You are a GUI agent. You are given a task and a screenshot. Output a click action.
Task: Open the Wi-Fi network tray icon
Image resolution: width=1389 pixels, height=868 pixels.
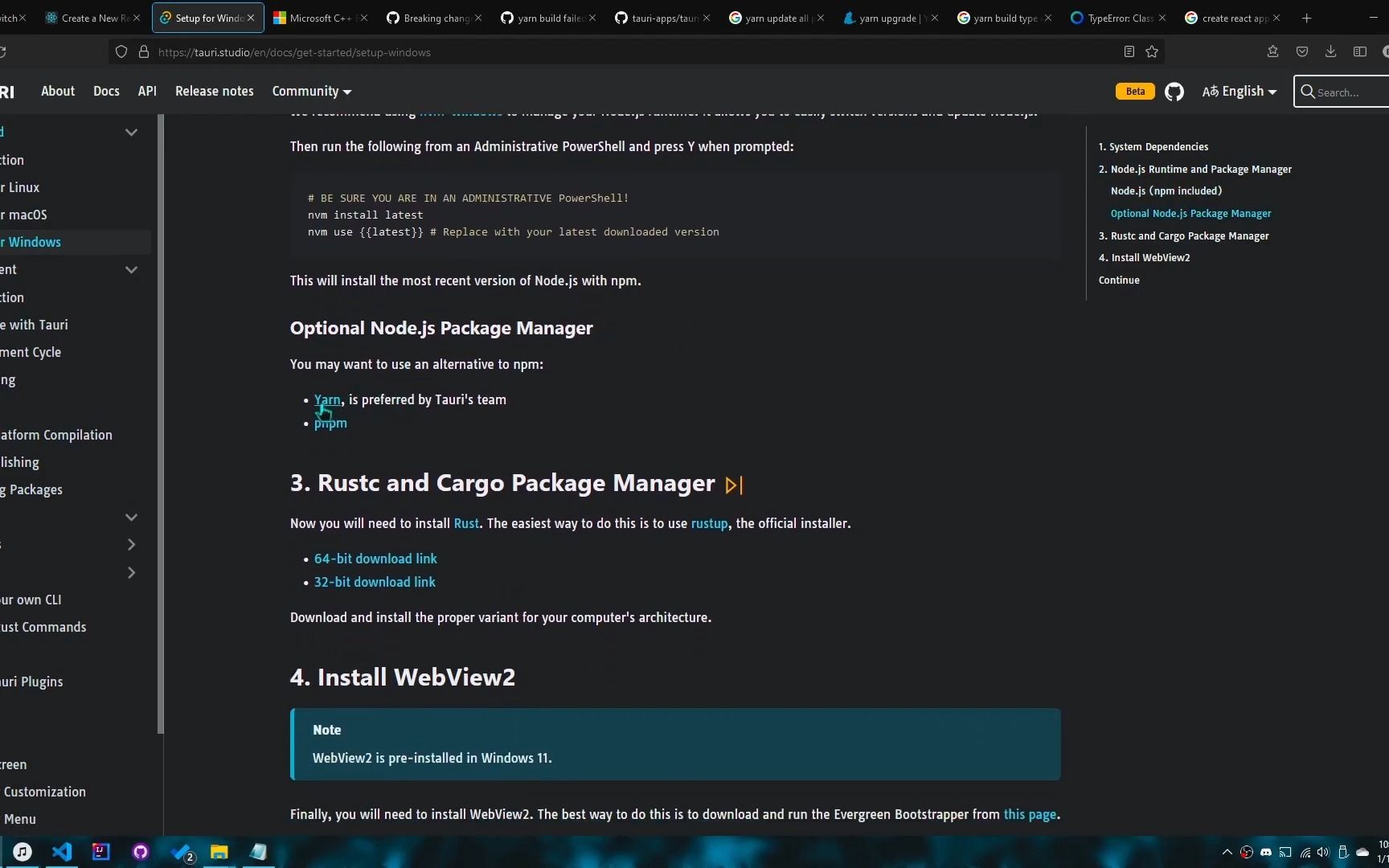coord(1305,852)
